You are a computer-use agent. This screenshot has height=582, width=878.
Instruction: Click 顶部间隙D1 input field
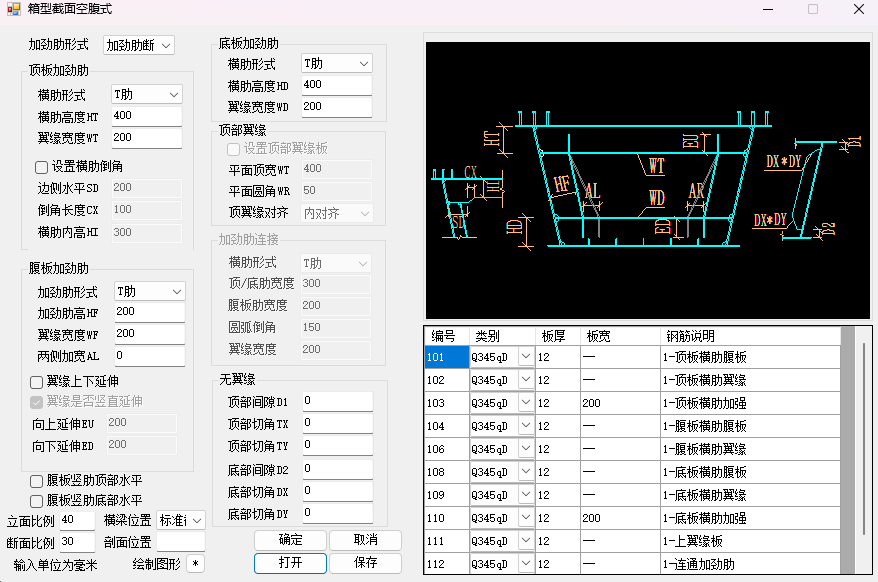pos(338,401)
